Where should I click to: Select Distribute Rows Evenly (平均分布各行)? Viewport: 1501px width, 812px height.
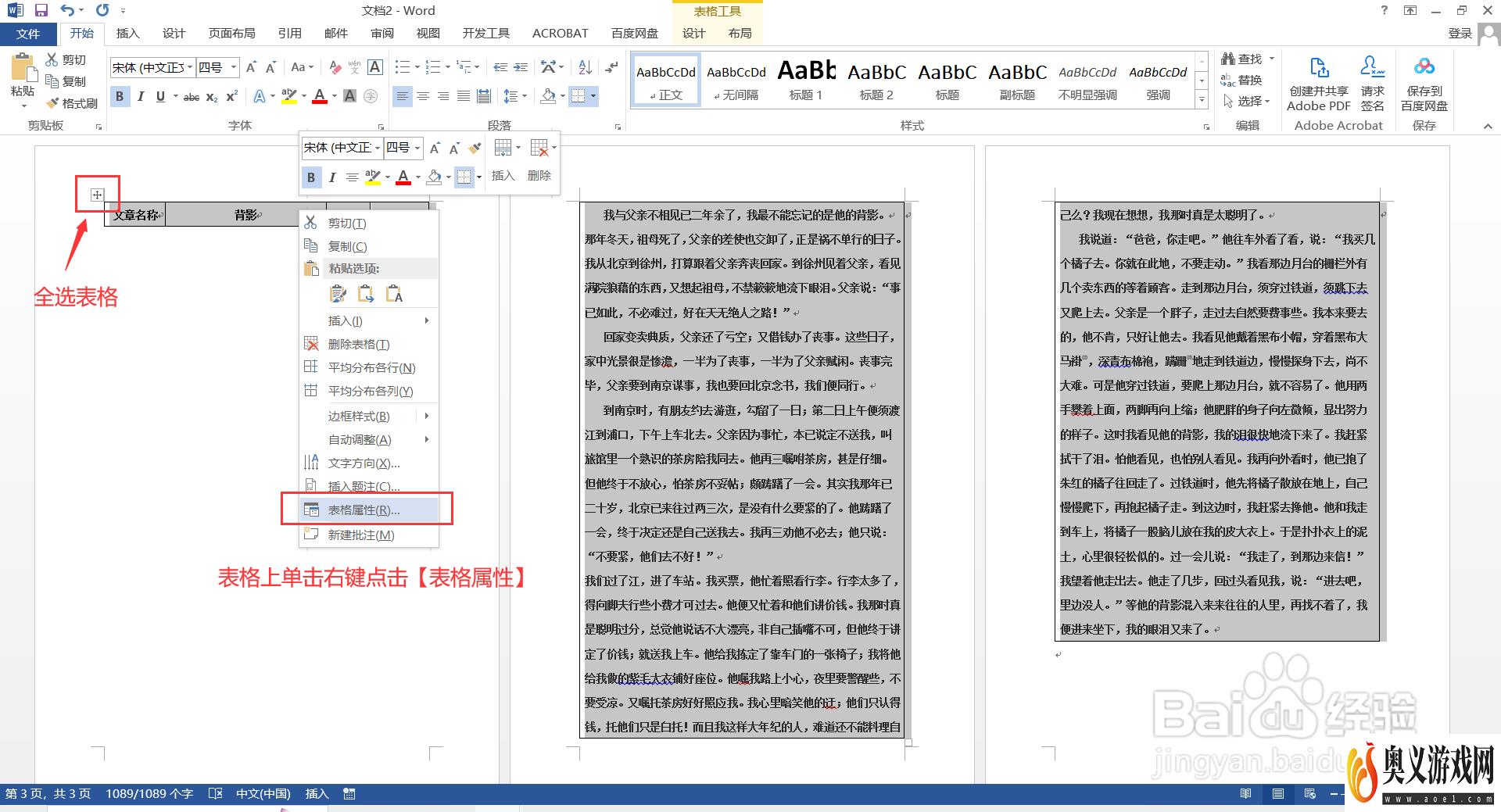369,368
